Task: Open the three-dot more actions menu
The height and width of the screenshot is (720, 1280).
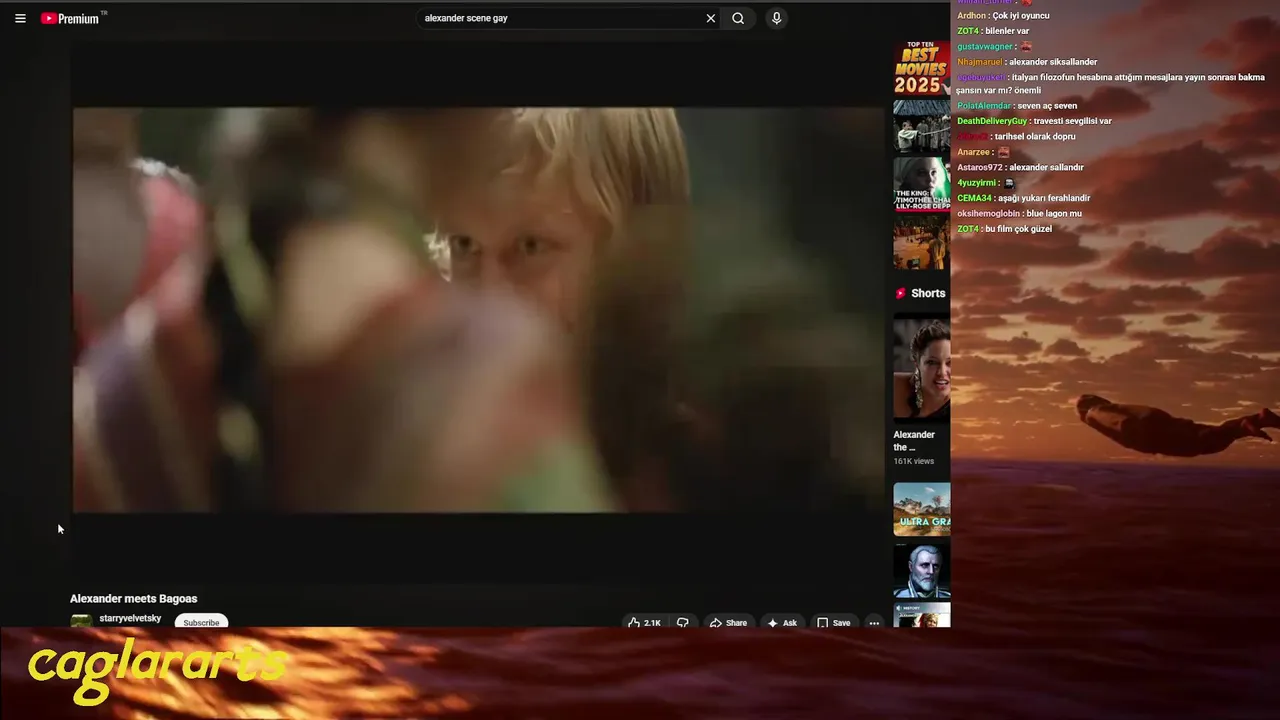Action: tap(874, 622)
